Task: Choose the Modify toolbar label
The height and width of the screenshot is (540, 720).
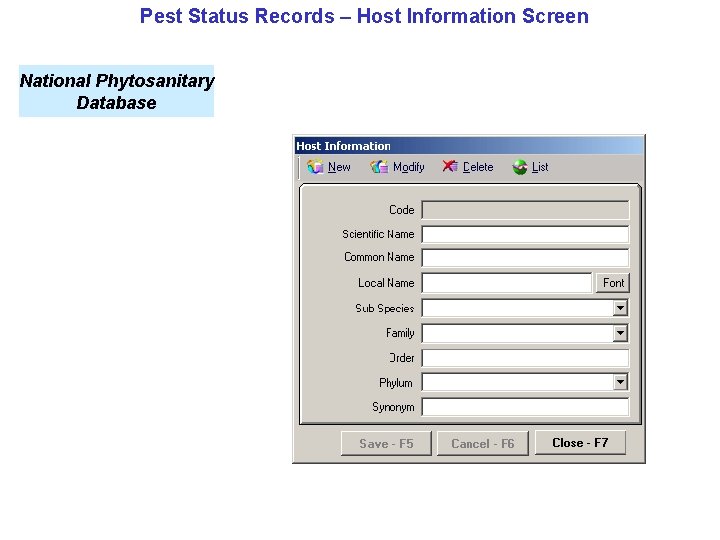Action: (408, 167)
